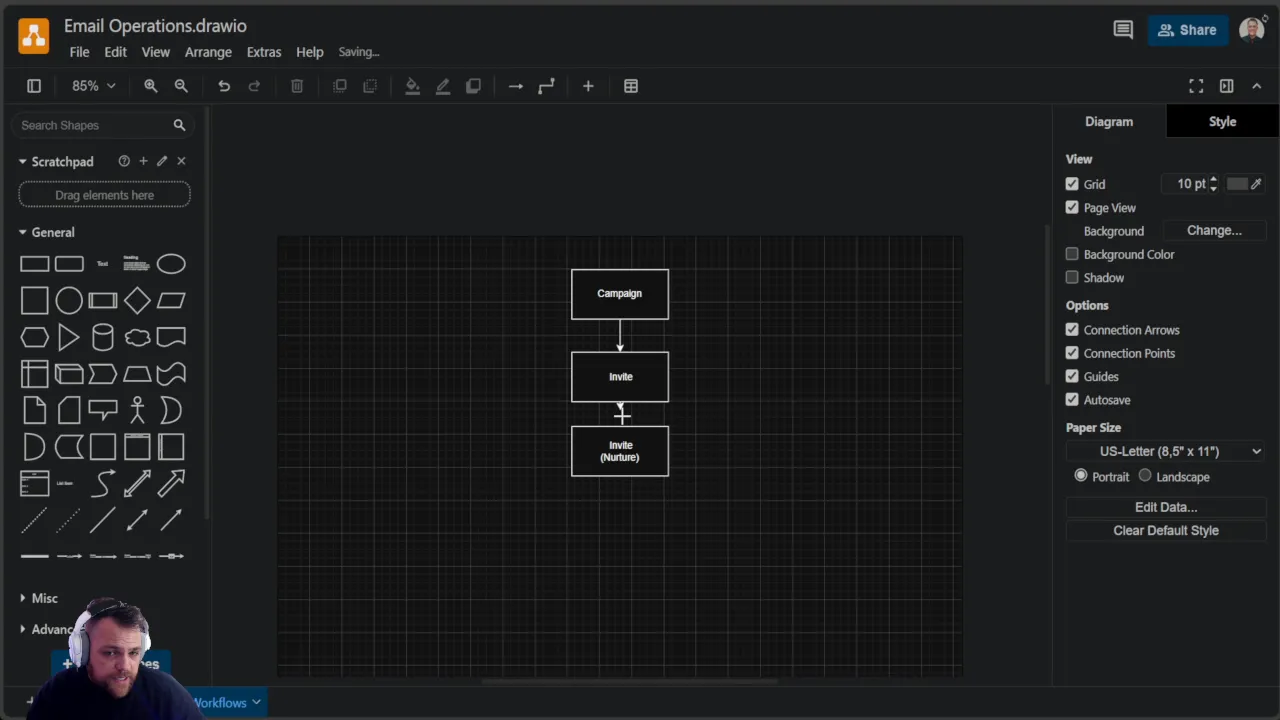This screenshot has width=1280, height=720.
Task: Toggle the Connection Points checkbox
Action: pyautogui.click(x=1072, y=353)
